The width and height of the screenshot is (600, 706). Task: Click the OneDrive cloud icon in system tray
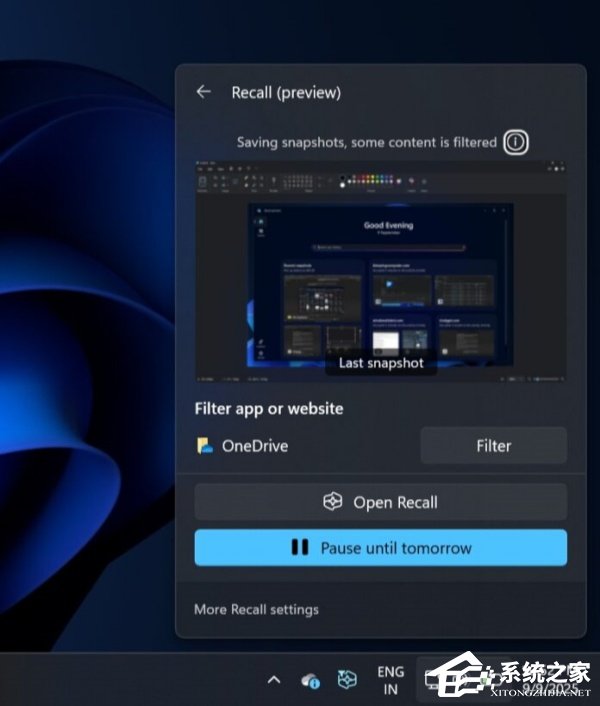coord(310,680)
